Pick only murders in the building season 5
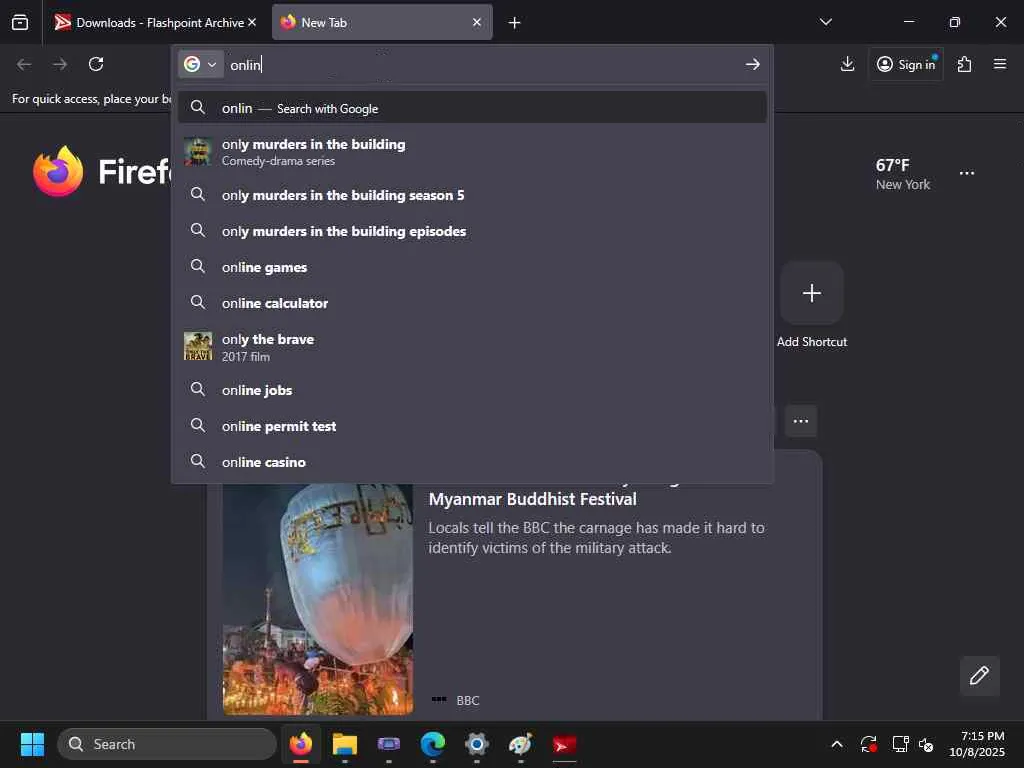 pos(472,195)
